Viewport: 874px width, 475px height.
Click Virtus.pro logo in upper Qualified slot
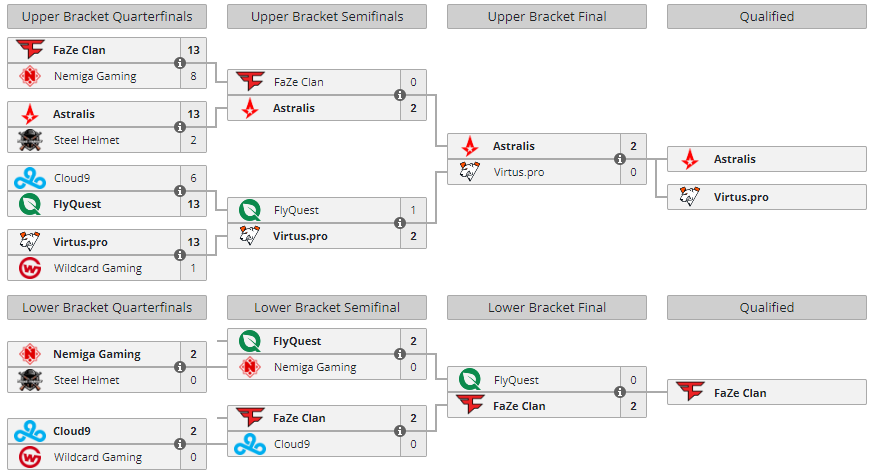(x=690, y=197)
